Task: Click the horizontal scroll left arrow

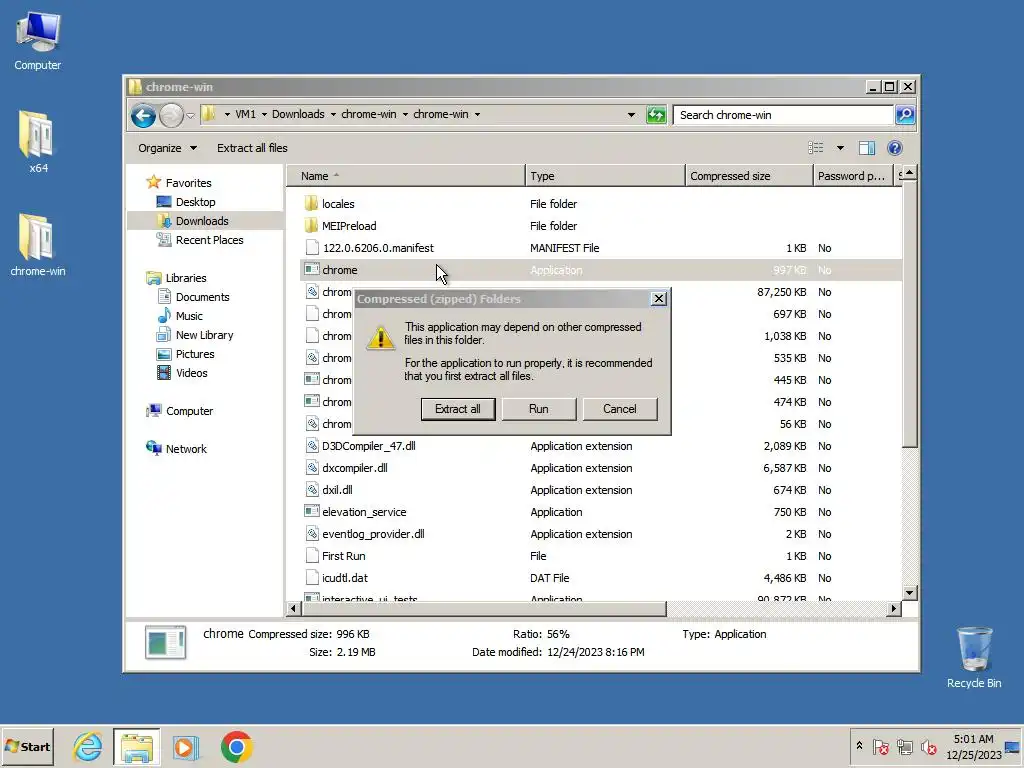Action: click(293, 609)
